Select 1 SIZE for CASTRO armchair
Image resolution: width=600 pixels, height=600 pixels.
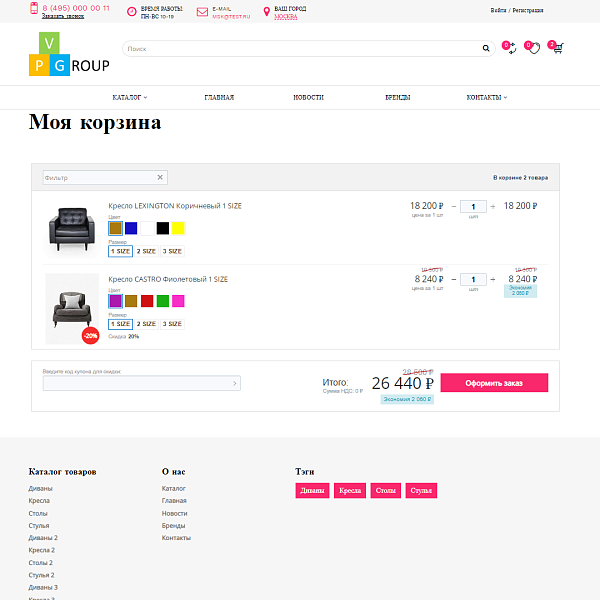tap(120, 324)
